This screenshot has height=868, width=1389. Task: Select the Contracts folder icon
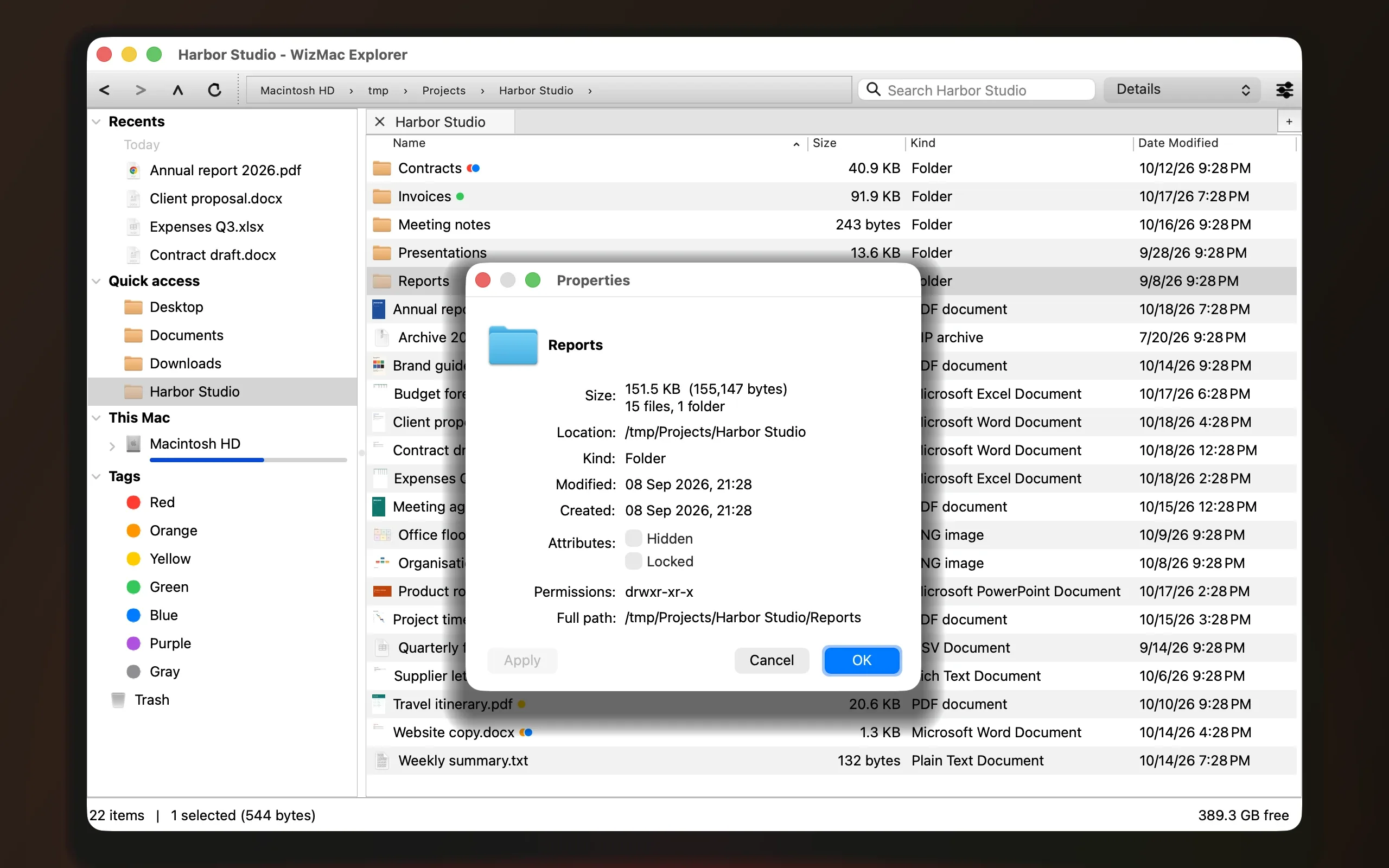point(381,168)
